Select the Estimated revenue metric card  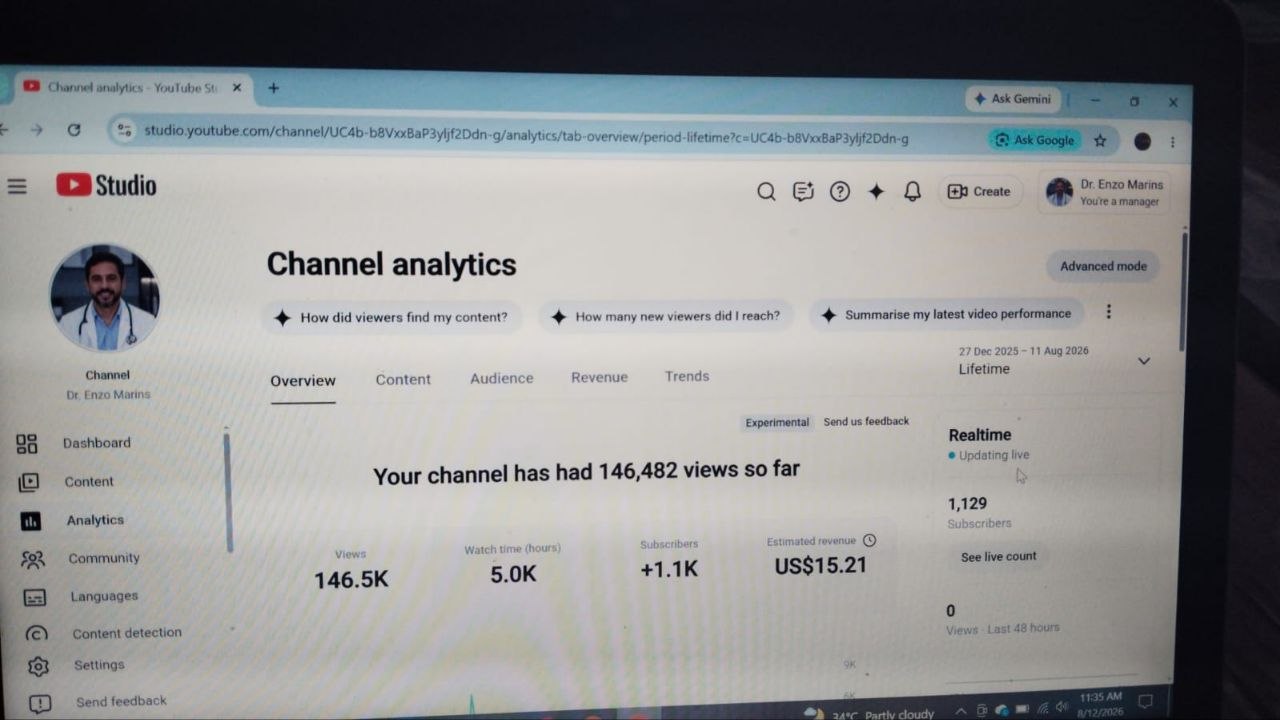tap(821, 556)
